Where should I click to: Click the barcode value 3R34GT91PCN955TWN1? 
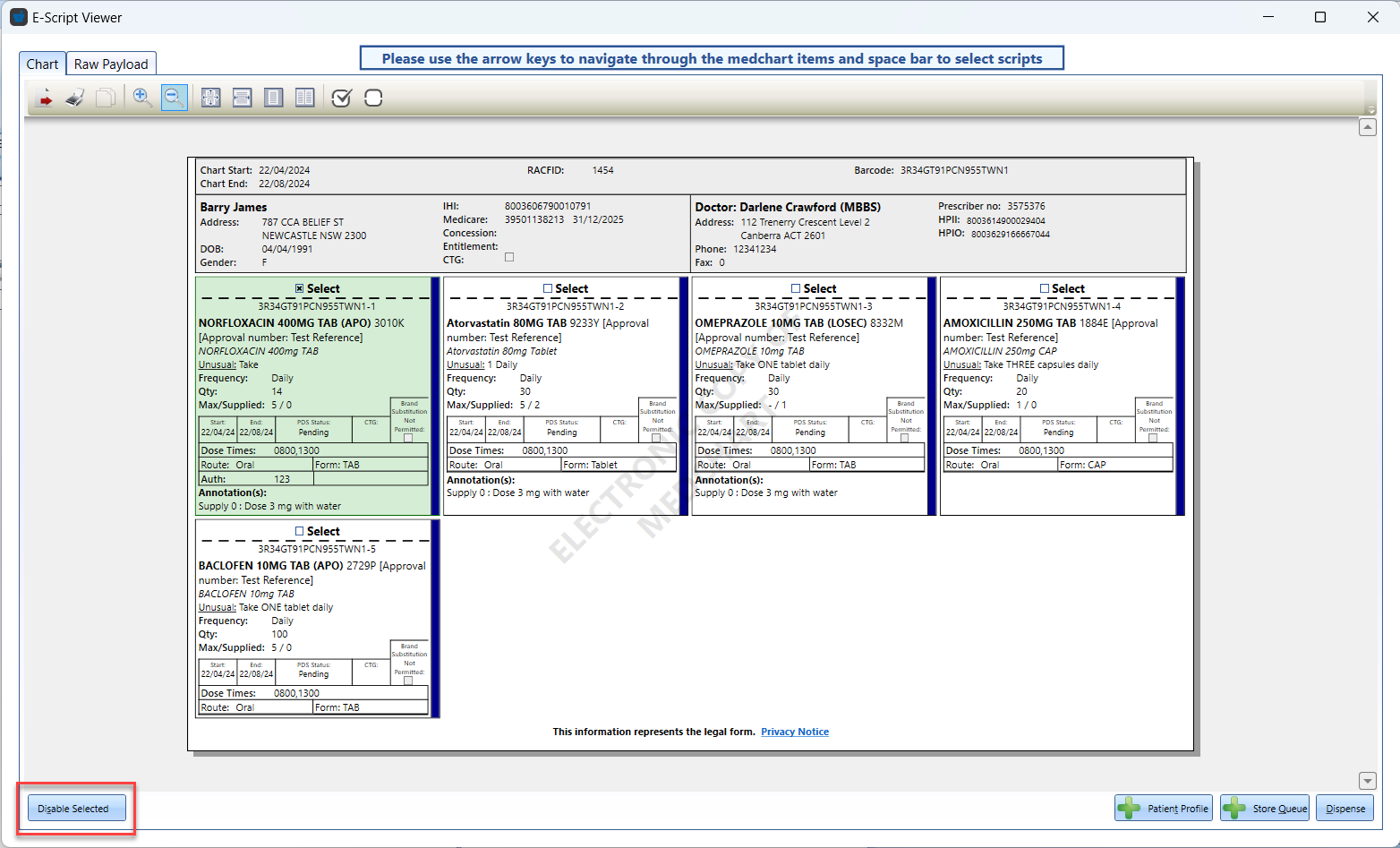[x=954, y=170]
